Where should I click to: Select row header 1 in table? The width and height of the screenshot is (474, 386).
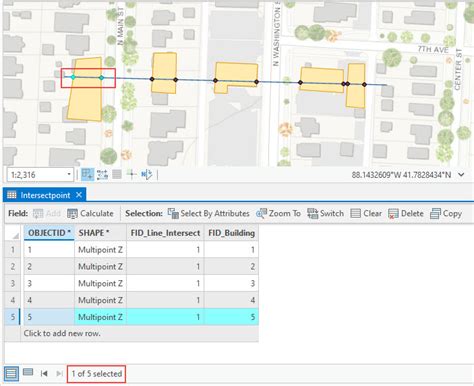point(13,249)
